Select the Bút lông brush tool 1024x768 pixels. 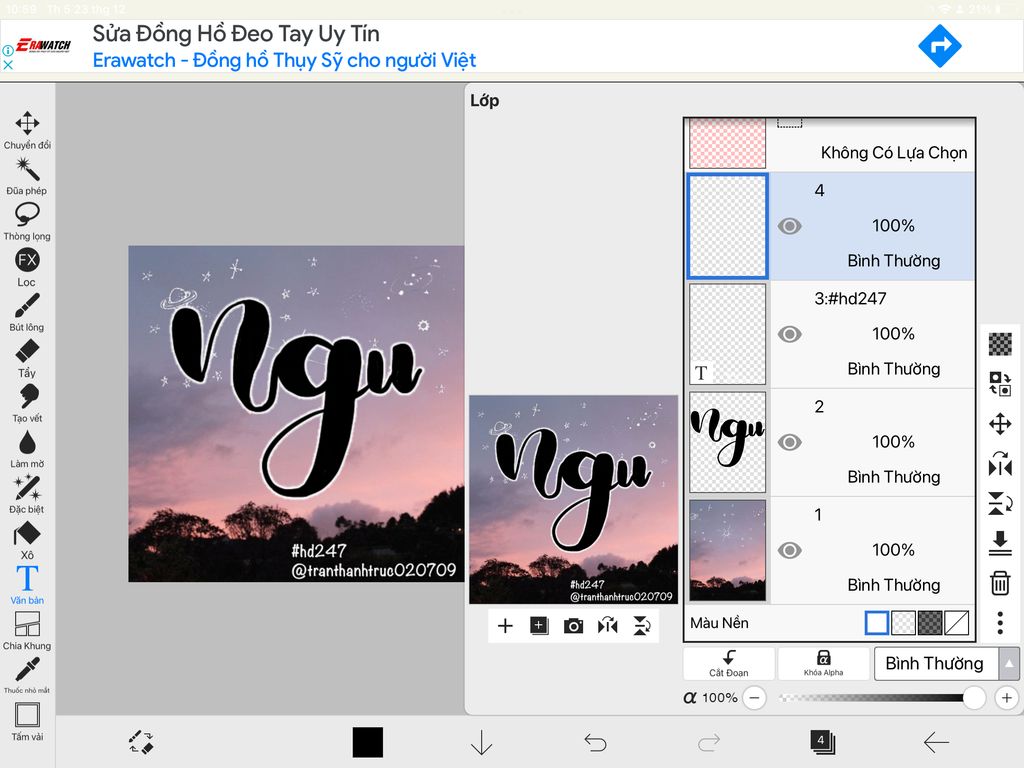click(27, 312)
